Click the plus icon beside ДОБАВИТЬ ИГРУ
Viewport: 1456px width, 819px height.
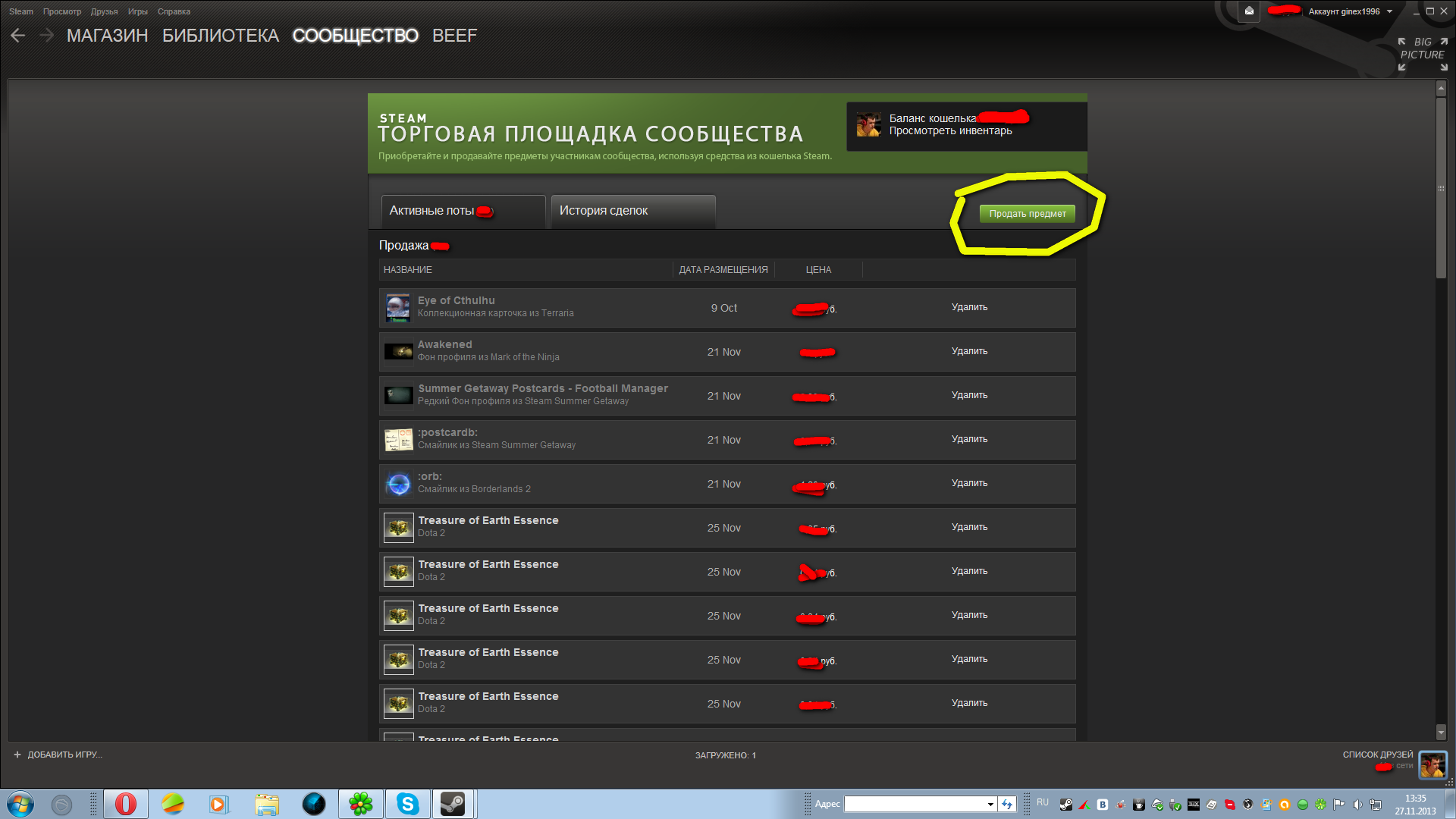point(17,755)
